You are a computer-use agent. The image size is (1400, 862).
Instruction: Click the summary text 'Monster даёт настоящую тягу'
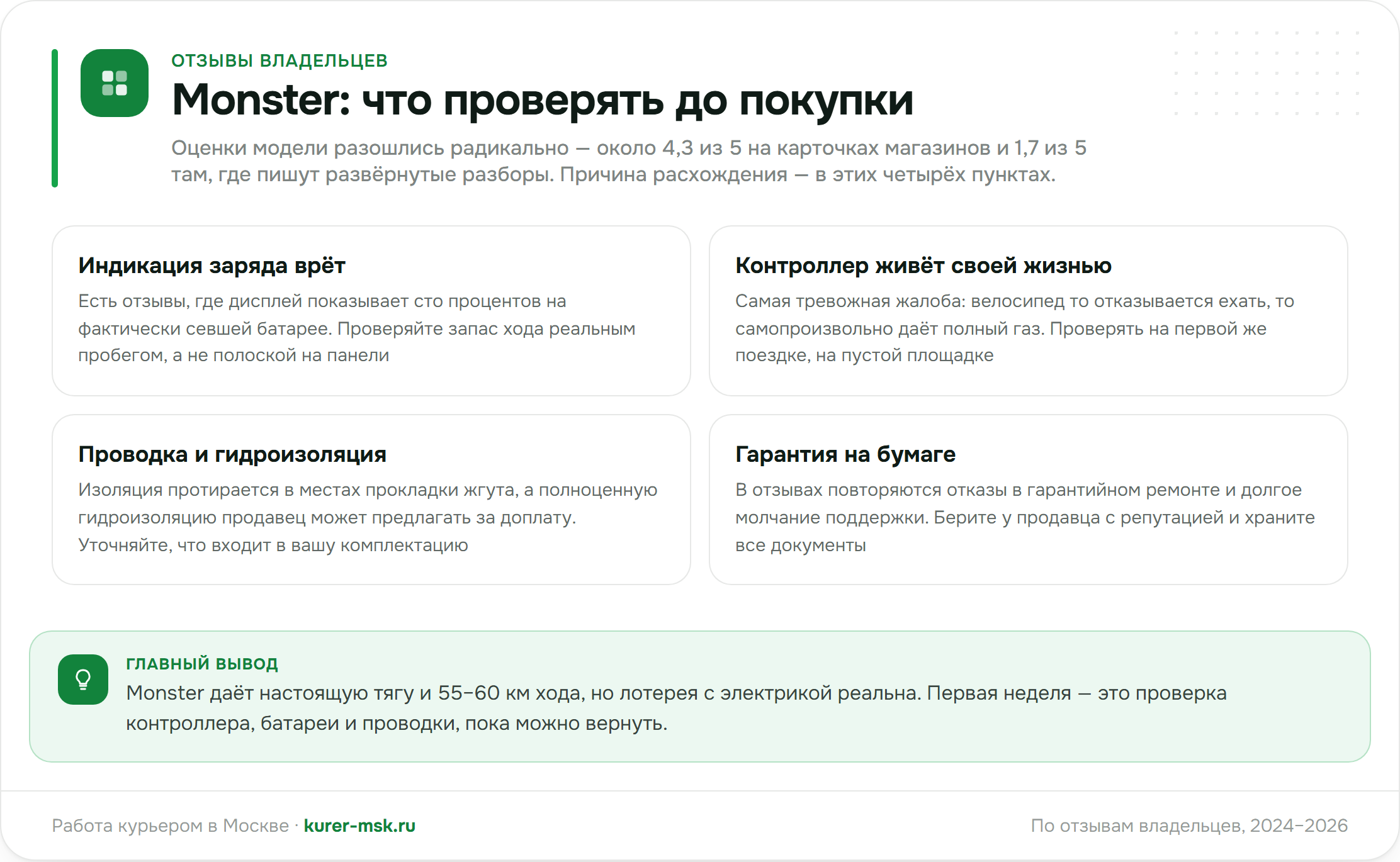click(x=676, y=708)
